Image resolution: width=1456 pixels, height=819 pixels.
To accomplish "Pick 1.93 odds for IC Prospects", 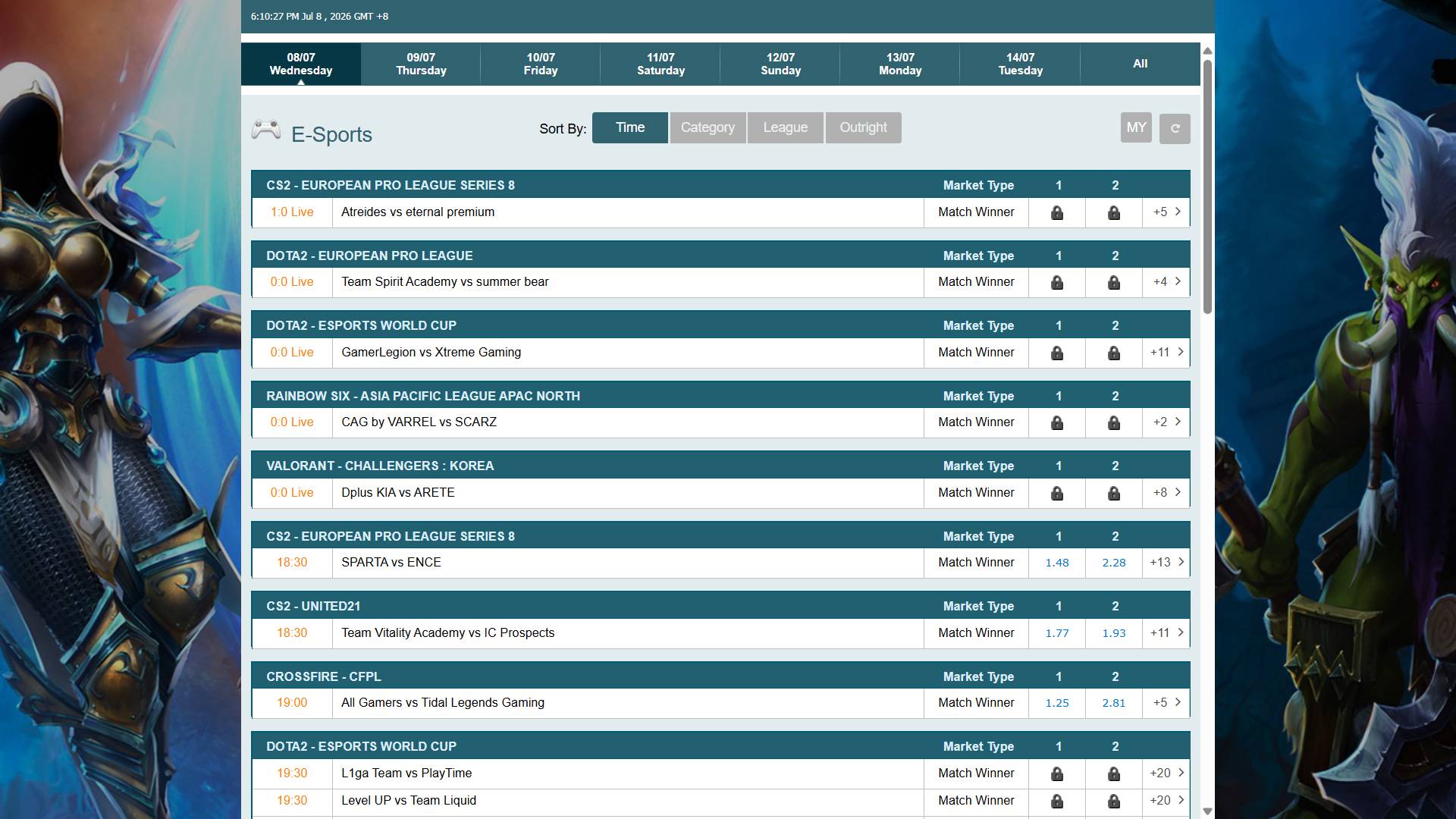I will point(1114,633).
